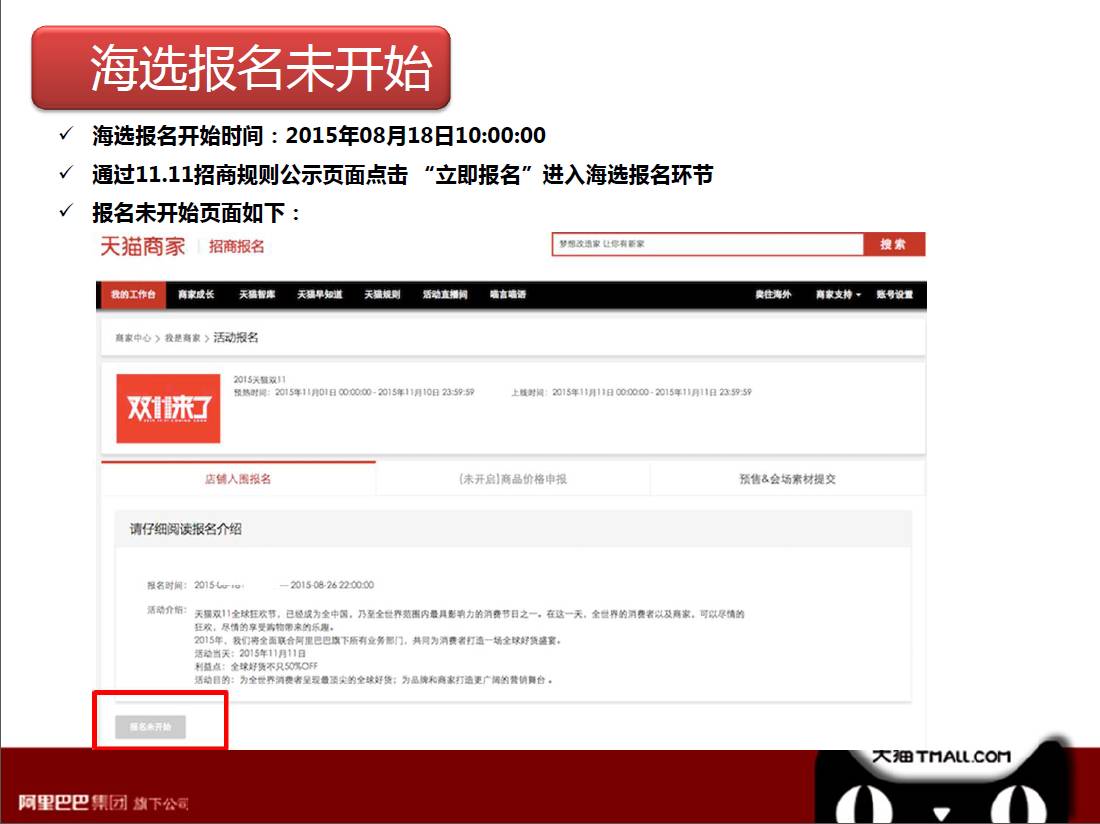Click the 活动介绍 label

pyautogui.click(x=167, y=610)
